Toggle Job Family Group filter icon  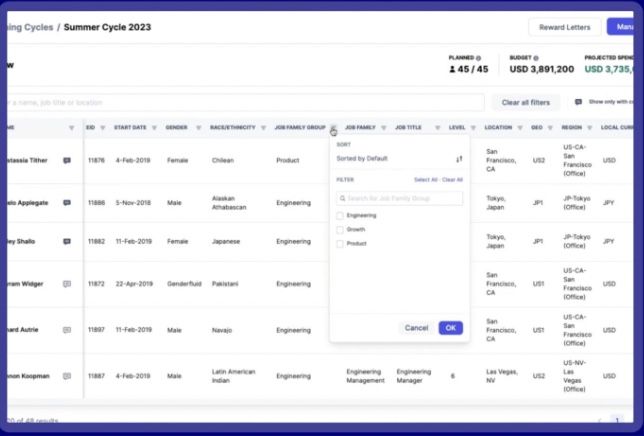(334, 128)
